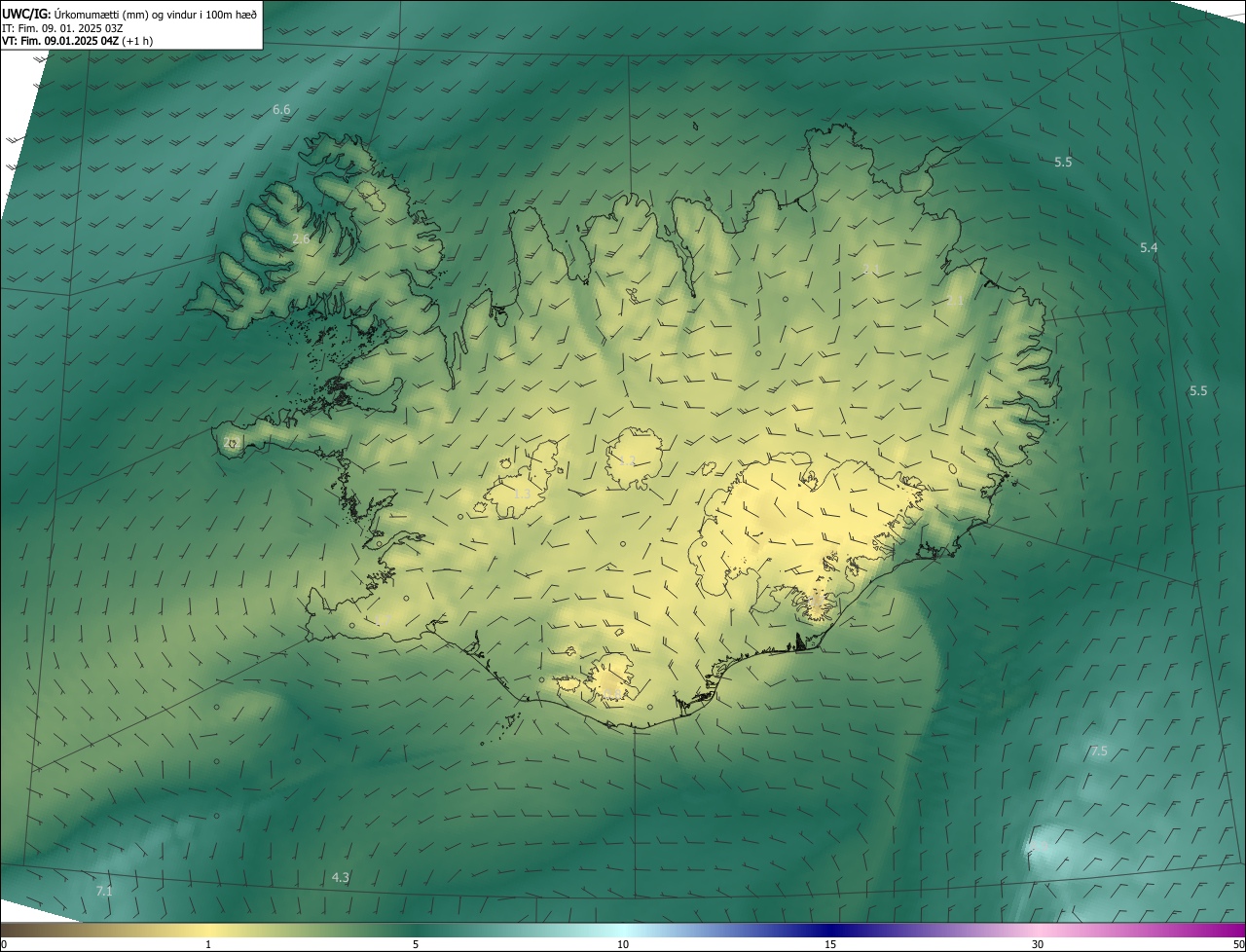This screenshot has height=952, width=1246.
Task: Select the dark blue color bar segment
Action: [x=827, y=930]
